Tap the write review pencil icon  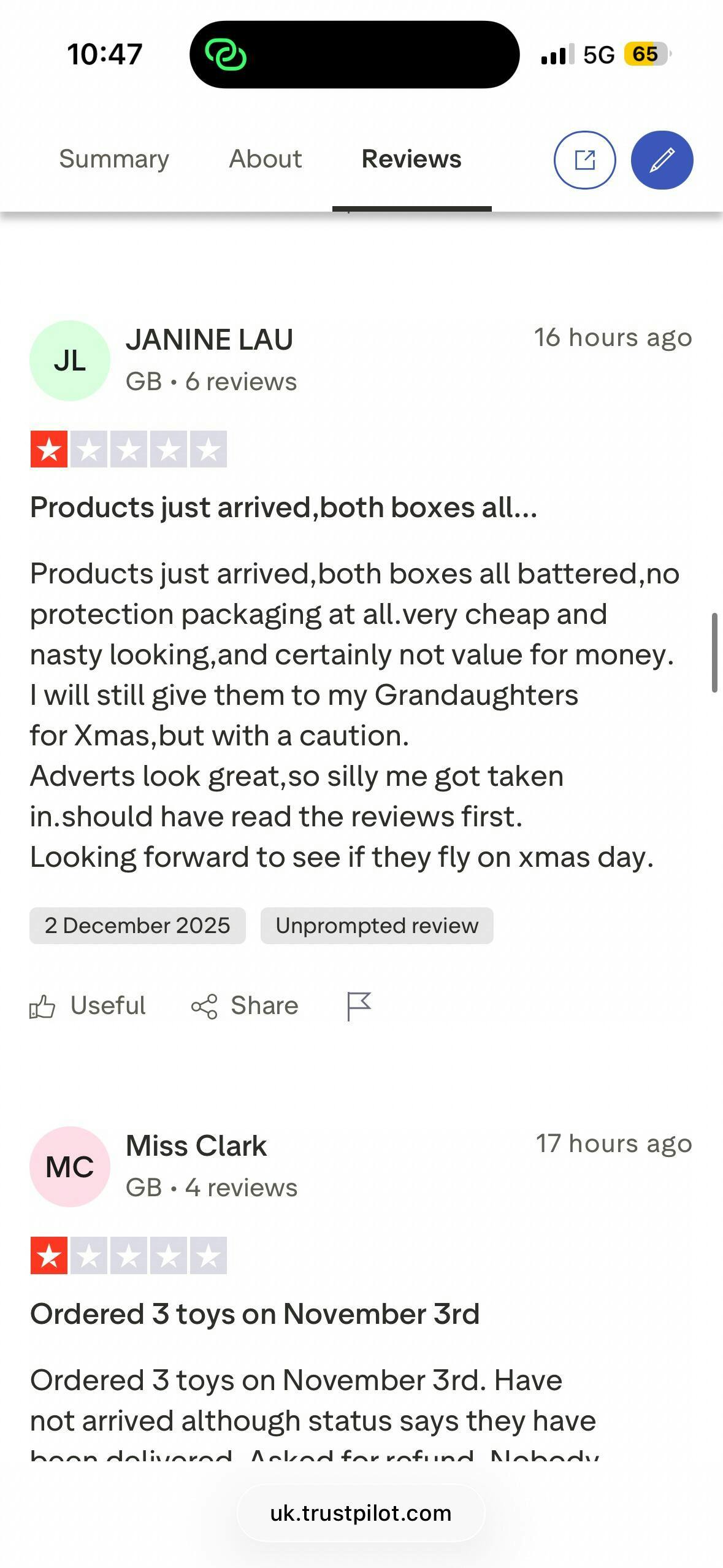point(662,160)
